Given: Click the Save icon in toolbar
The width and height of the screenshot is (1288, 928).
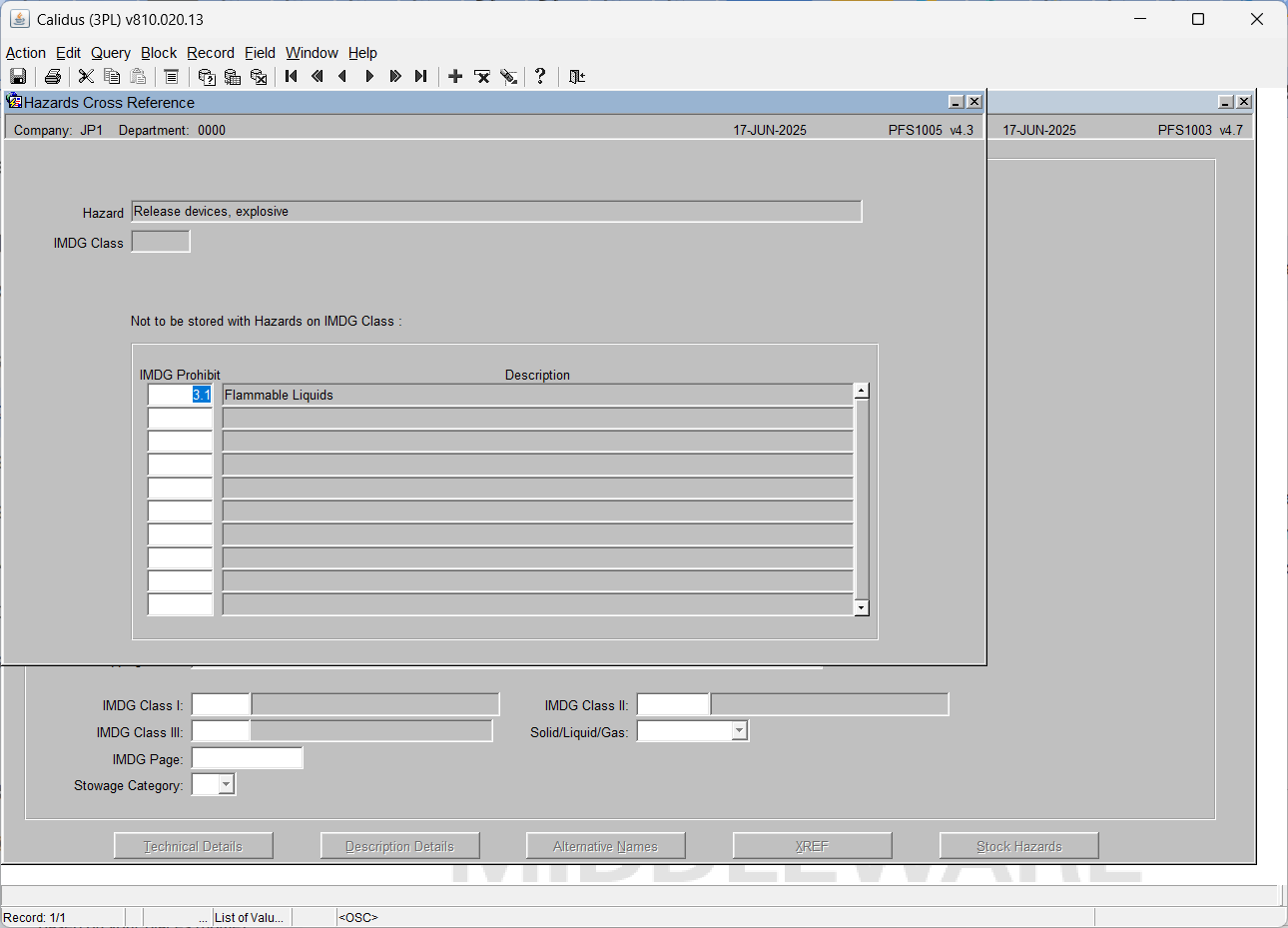Looking at the screenshot, I should tap(18, 77).
